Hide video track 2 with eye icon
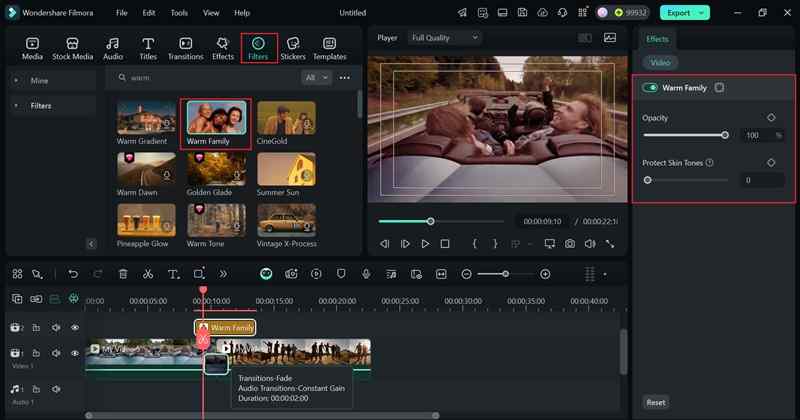 point(75,328)
